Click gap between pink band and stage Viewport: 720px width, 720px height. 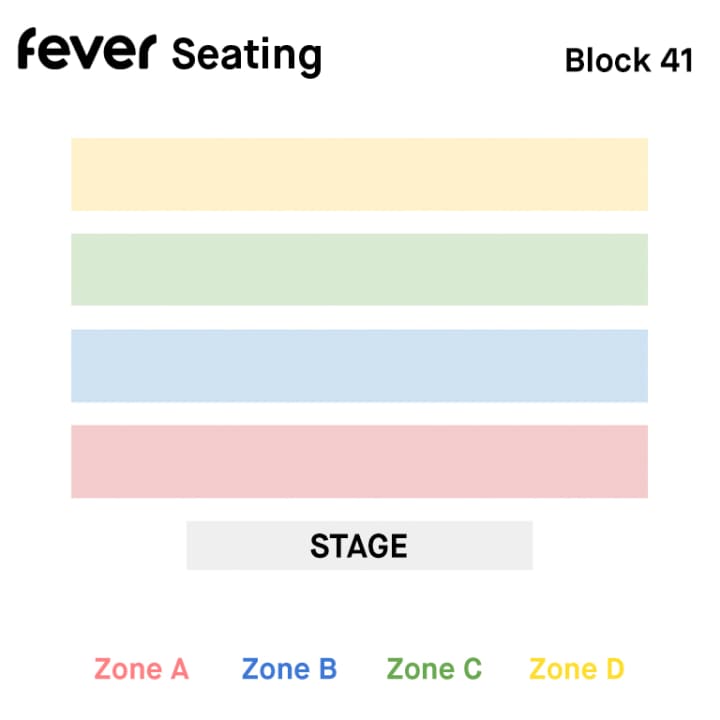click(x=360, y=509)
